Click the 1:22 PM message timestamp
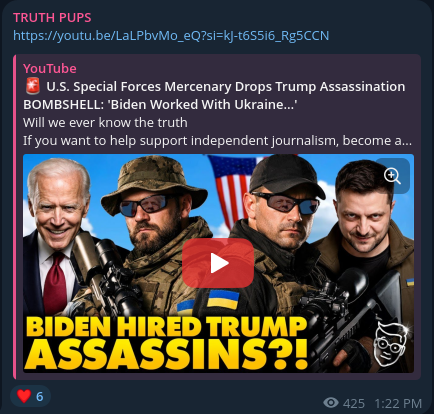Image resolution: width=434 pixels, height=414 pixels. coord(398,404)
